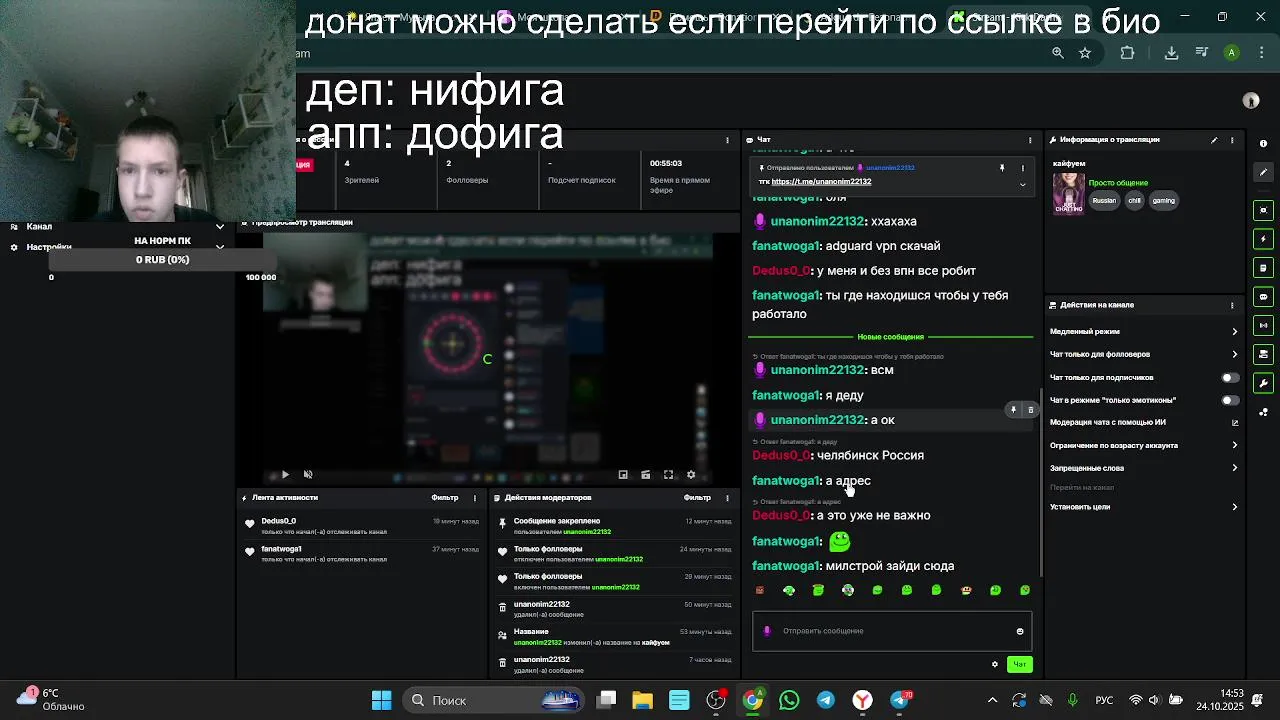Screen dimensions: 1280x720
Task: Pin the highlighted 'а ок' chat message
Action: click(1013, 410)
